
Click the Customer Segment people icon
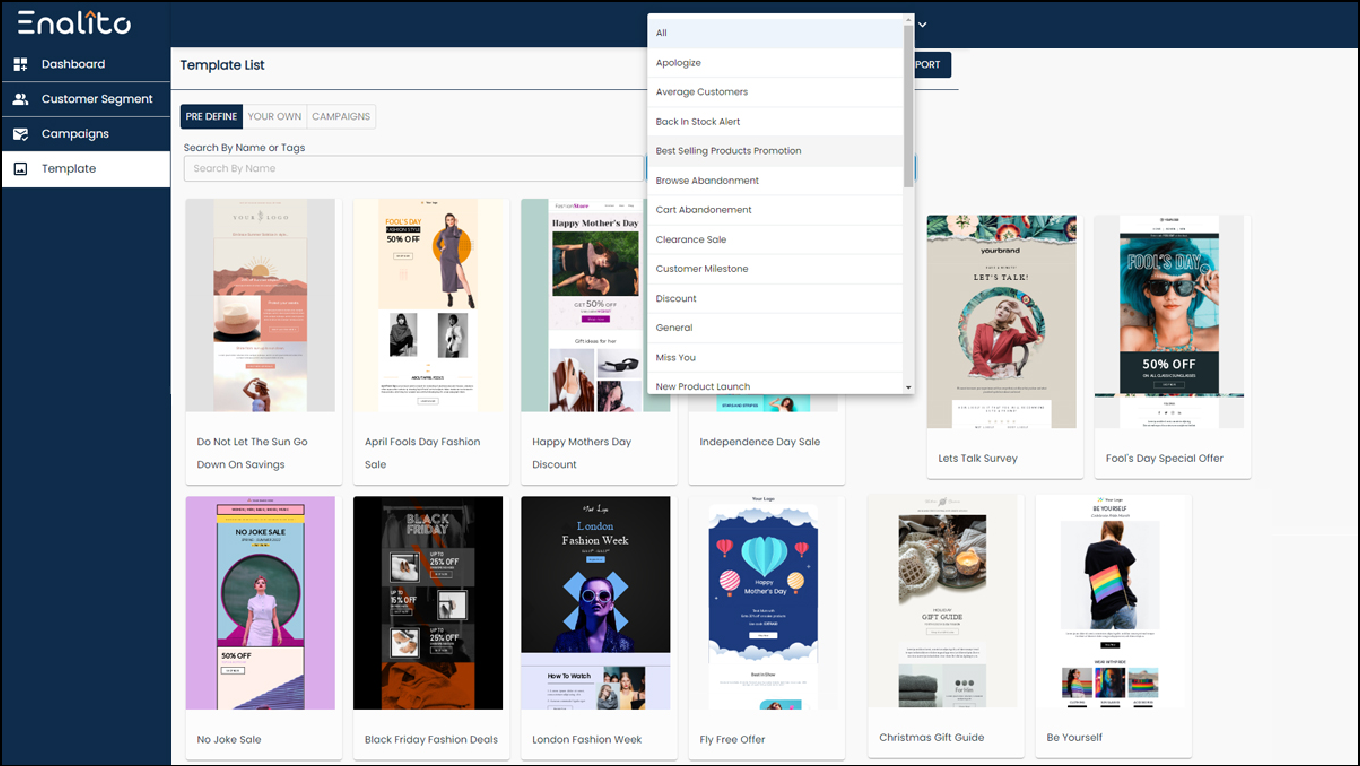point(20,99)
